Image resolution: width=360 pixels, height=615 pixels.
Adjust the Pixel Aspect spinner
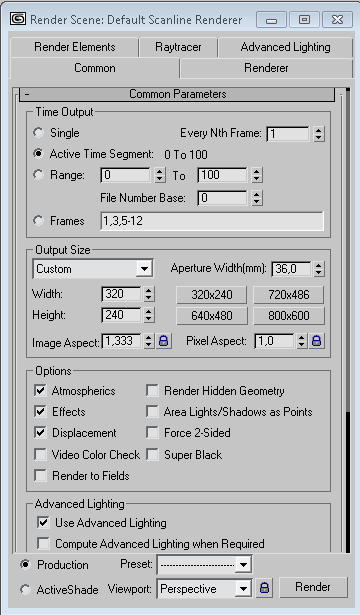click(x=301, y=341)
